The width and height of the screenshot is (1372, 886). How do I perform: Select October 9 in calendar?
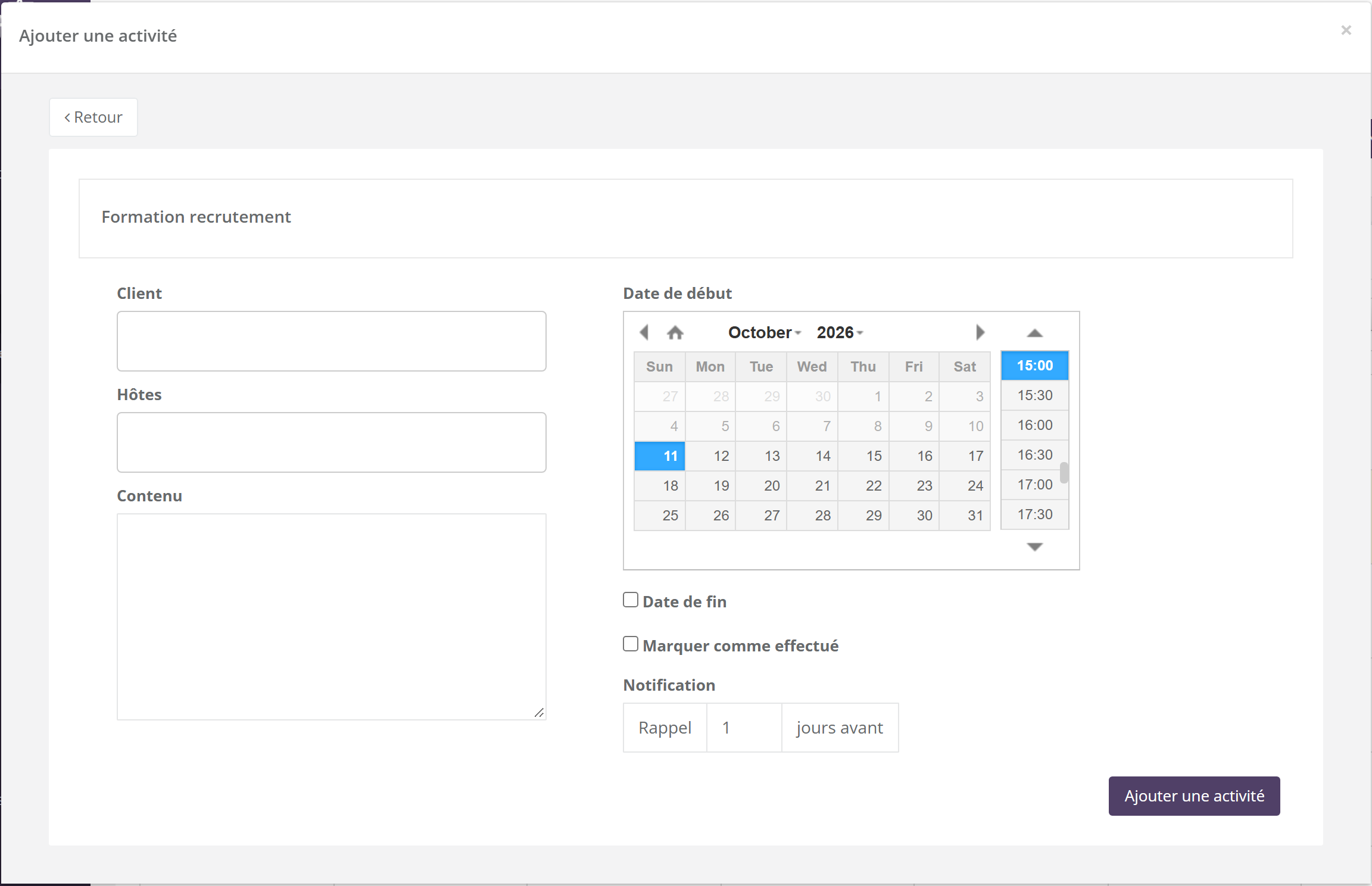(x=914, y=426)
